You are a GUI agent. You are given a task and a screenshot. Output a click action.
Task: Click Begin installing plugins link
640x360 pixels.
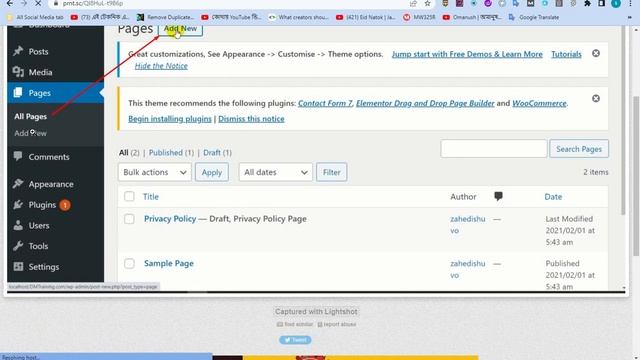tap(170, 119)
